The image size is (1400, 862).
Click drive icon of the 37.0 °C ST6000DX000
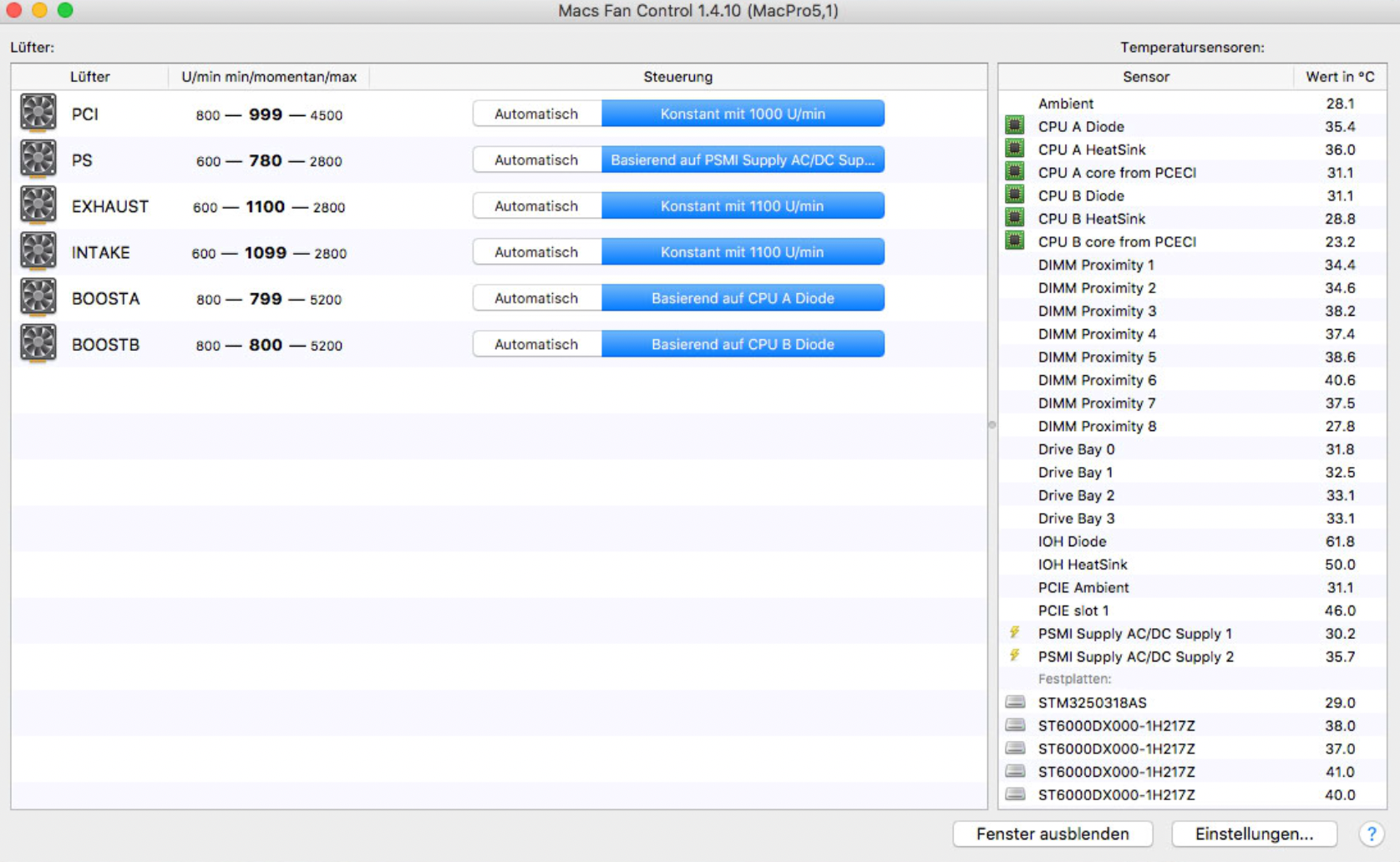tap(1015, 748)
